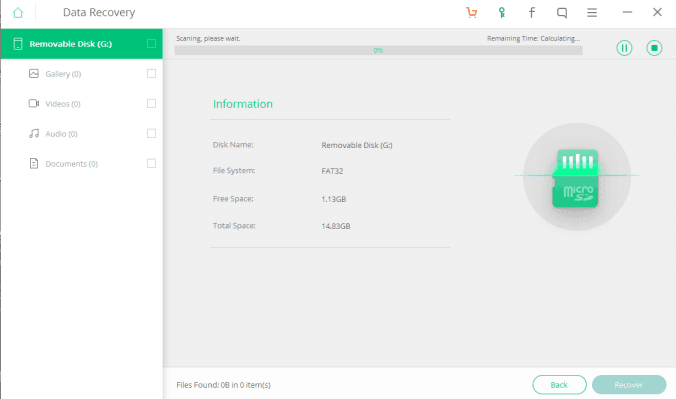
Task: Click the Recover button
Action: (x=629, y=385)
